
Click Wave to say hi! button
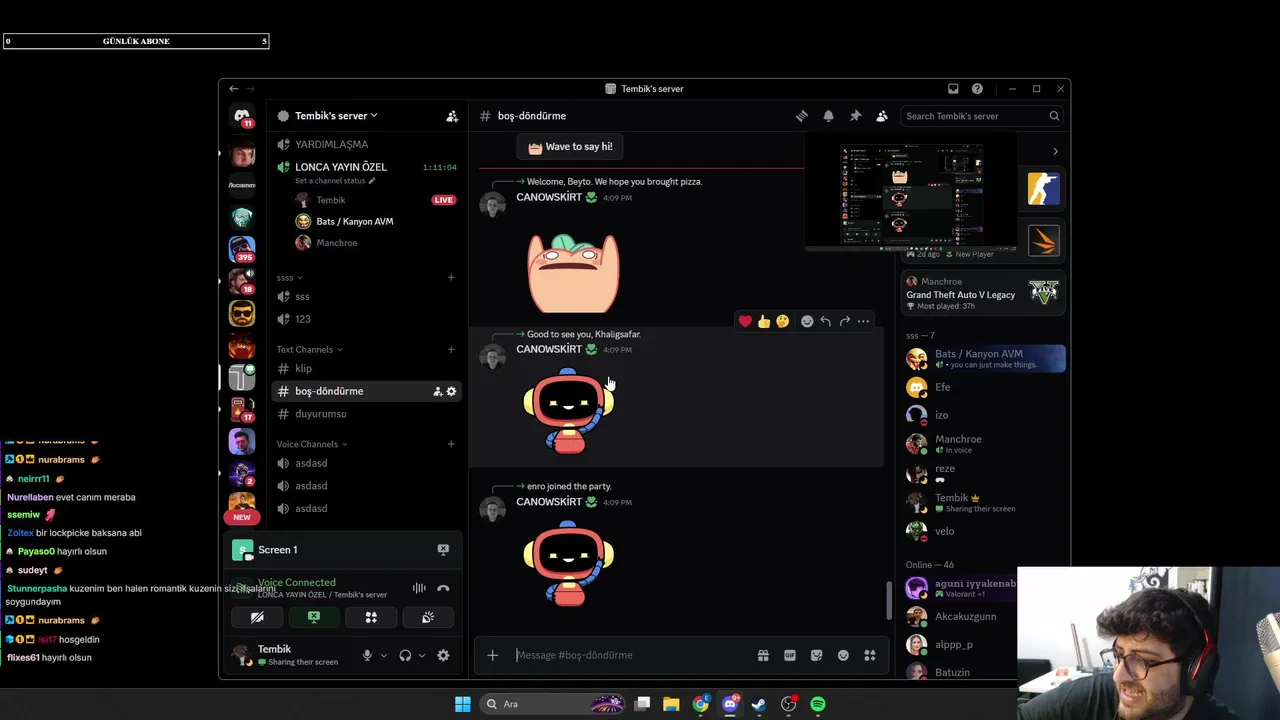[x=570, y=146]
